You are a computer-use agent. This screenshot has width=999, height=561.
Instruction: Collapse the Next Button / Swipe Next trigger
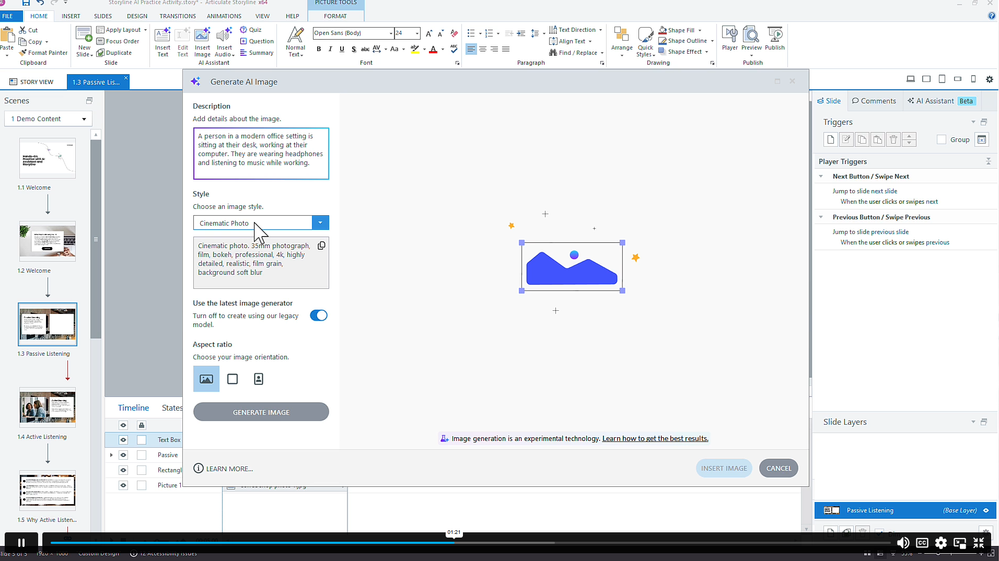point(821,176)
